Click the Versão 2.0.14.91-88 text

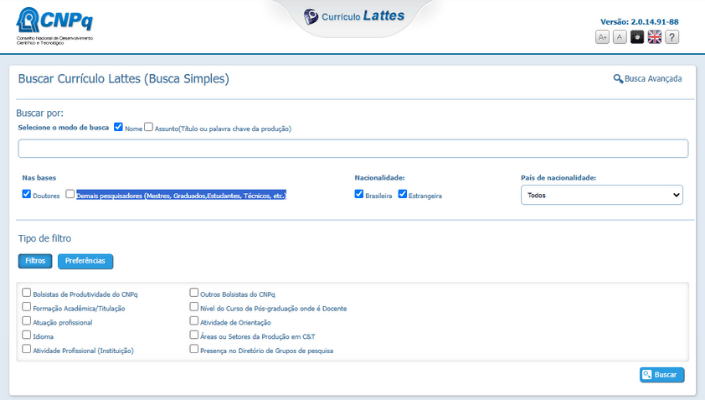coord(639,22)
